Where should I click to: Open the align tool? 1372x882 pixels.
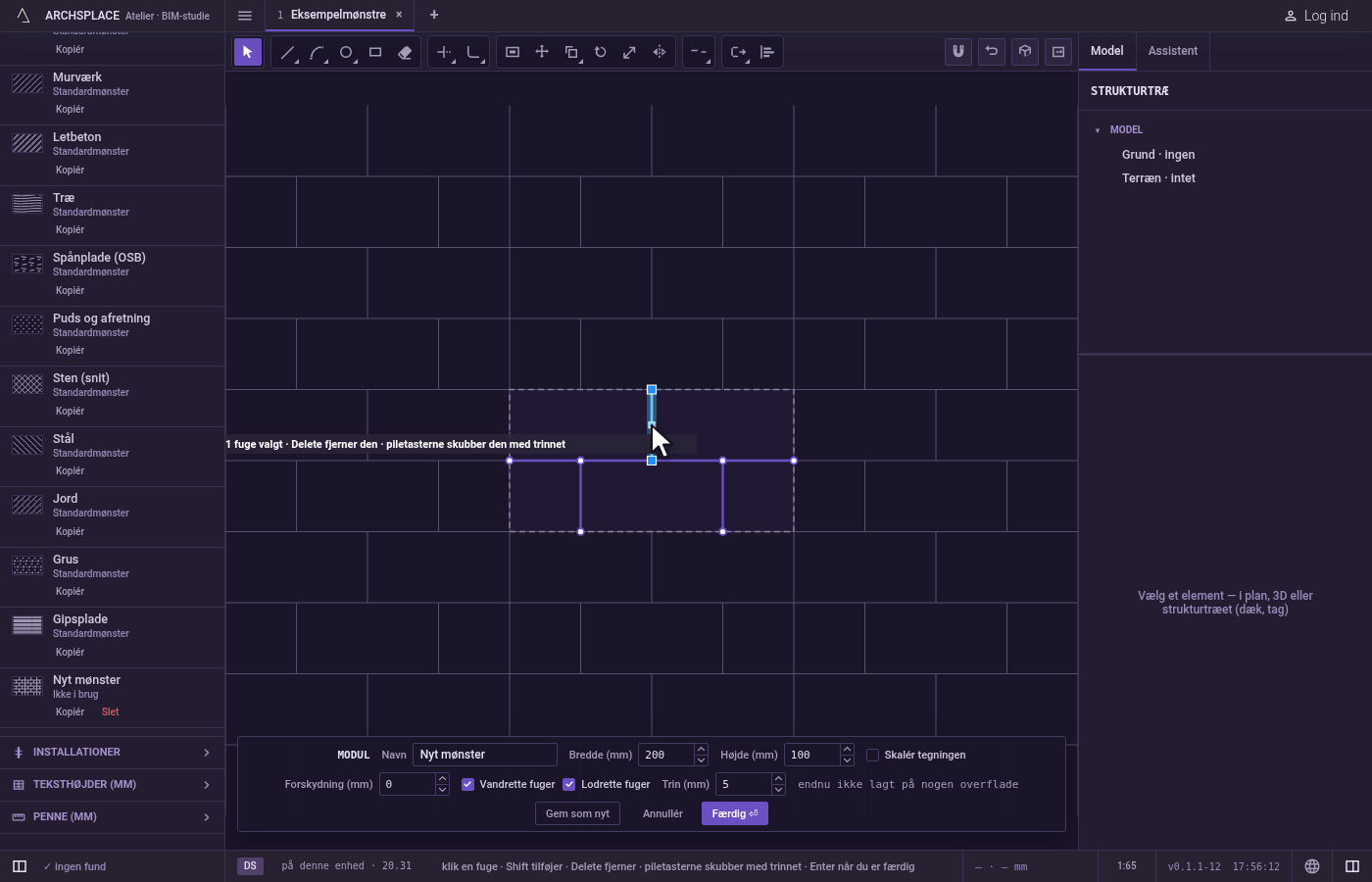click(x=767, y=52)
